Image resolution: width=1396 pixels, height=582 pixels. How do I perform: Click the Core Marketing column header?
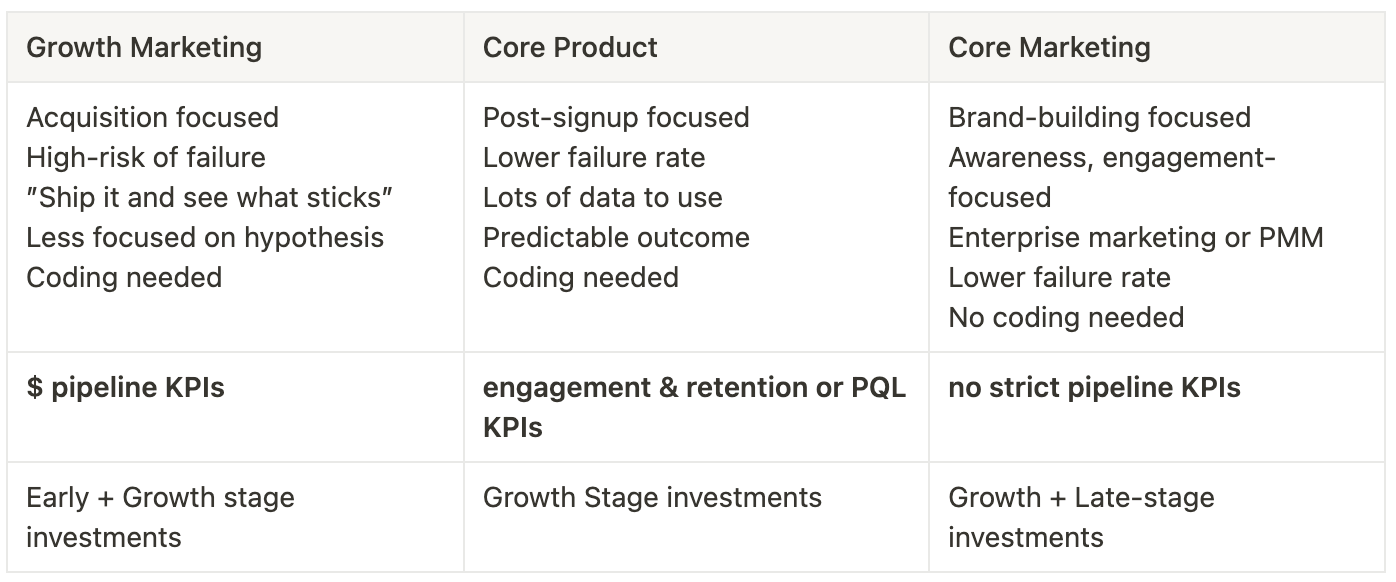(x=1049, y=47)
